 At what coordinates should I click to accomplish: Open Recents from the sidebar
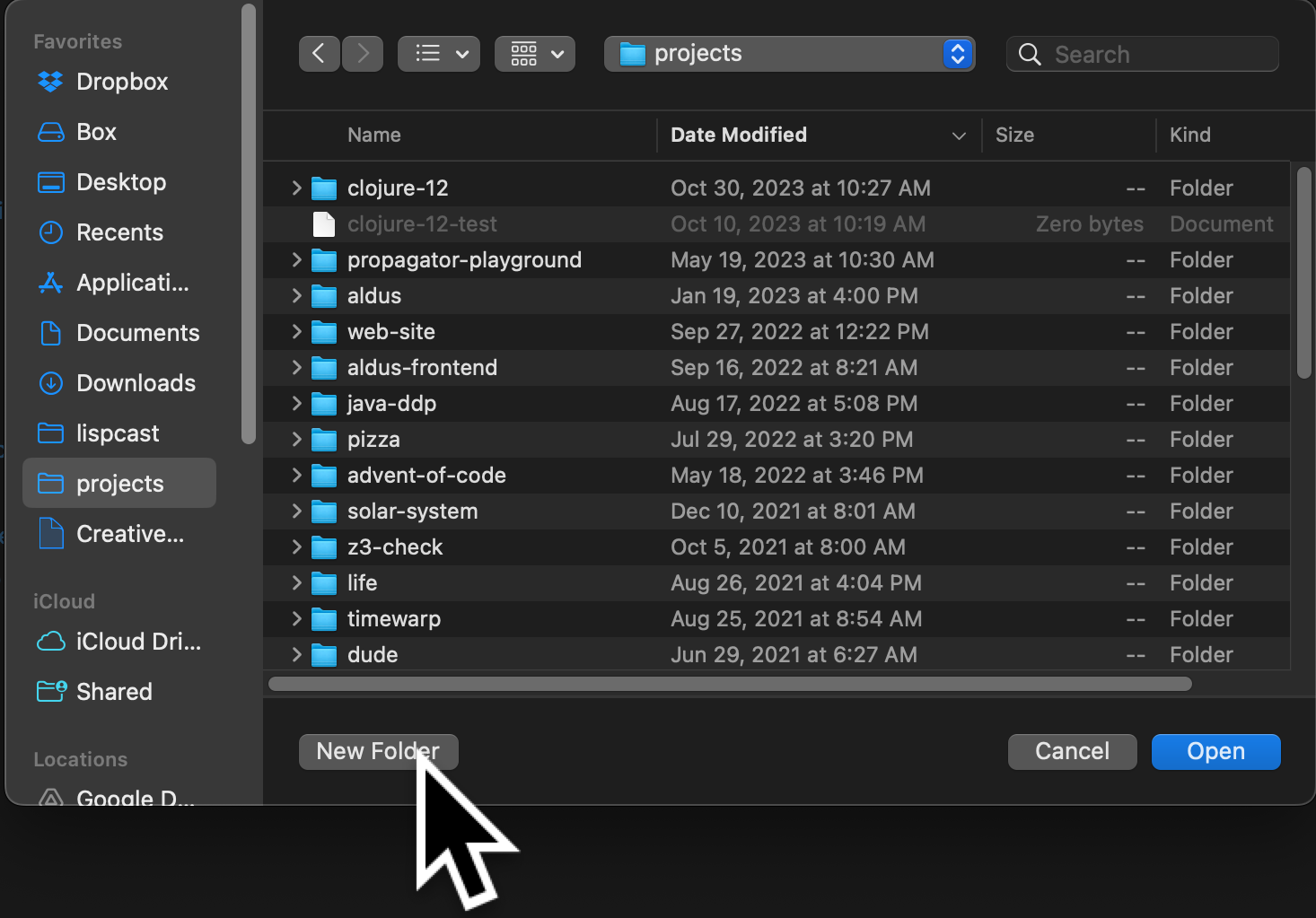tap(119, 232)
